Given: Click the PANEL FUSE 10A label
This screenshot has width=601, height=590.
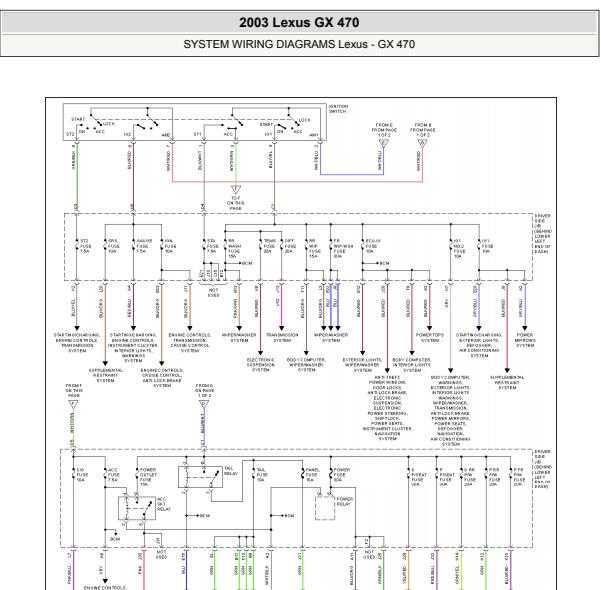Looking at the screenshot, I should coord(312,475).
